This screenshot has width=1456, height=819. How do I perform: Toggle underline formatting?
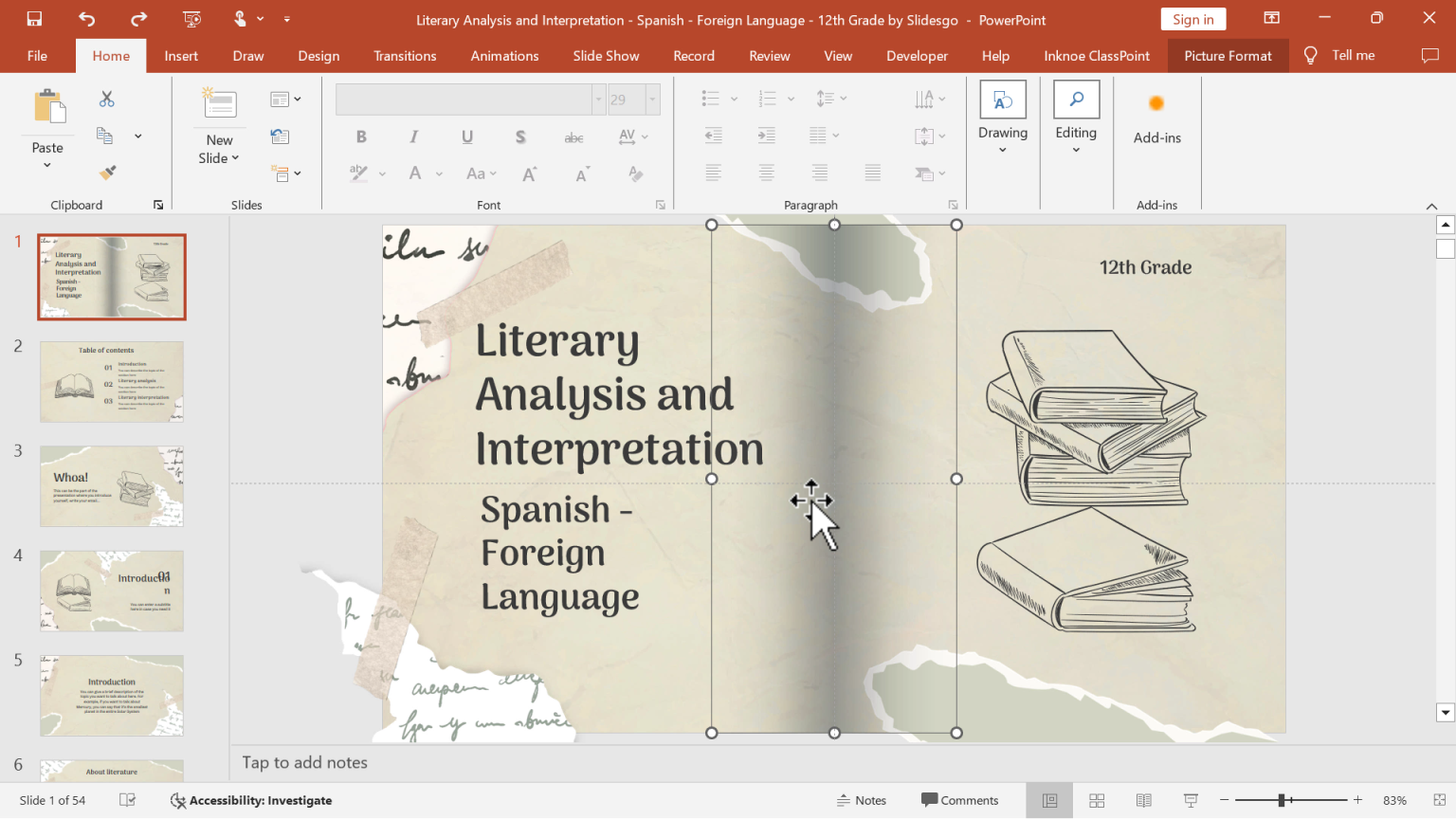[x=466, y=136]
